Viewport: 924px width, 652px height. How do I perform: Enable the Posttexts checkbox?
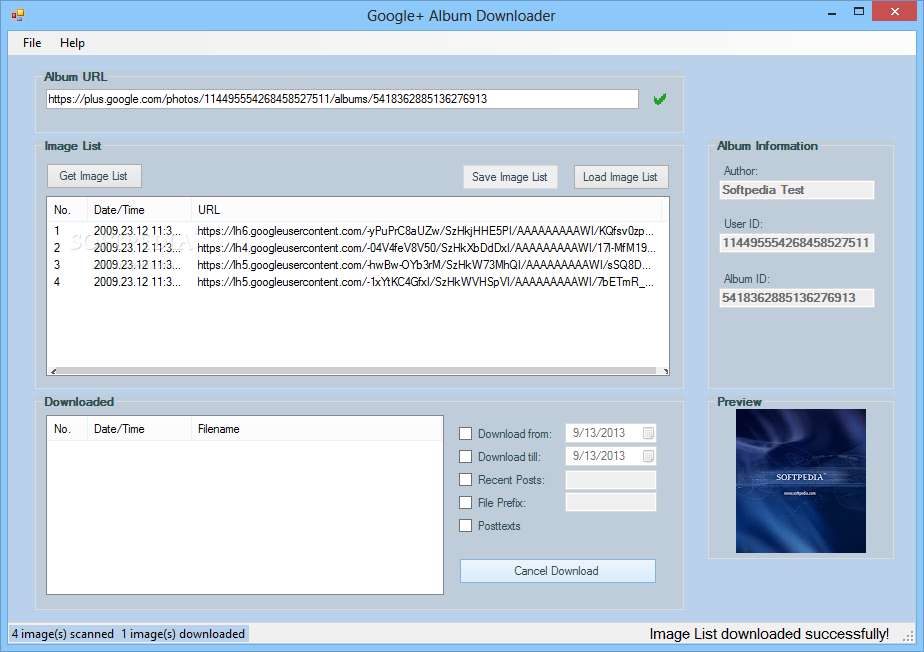(466, 526)
